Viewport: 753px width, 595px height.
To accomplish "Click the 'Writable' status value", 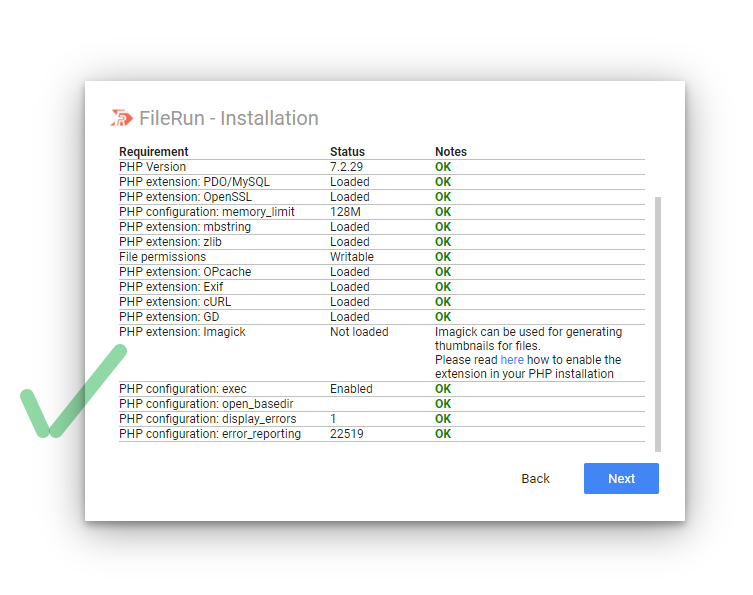I will click(x=352, y=257).
